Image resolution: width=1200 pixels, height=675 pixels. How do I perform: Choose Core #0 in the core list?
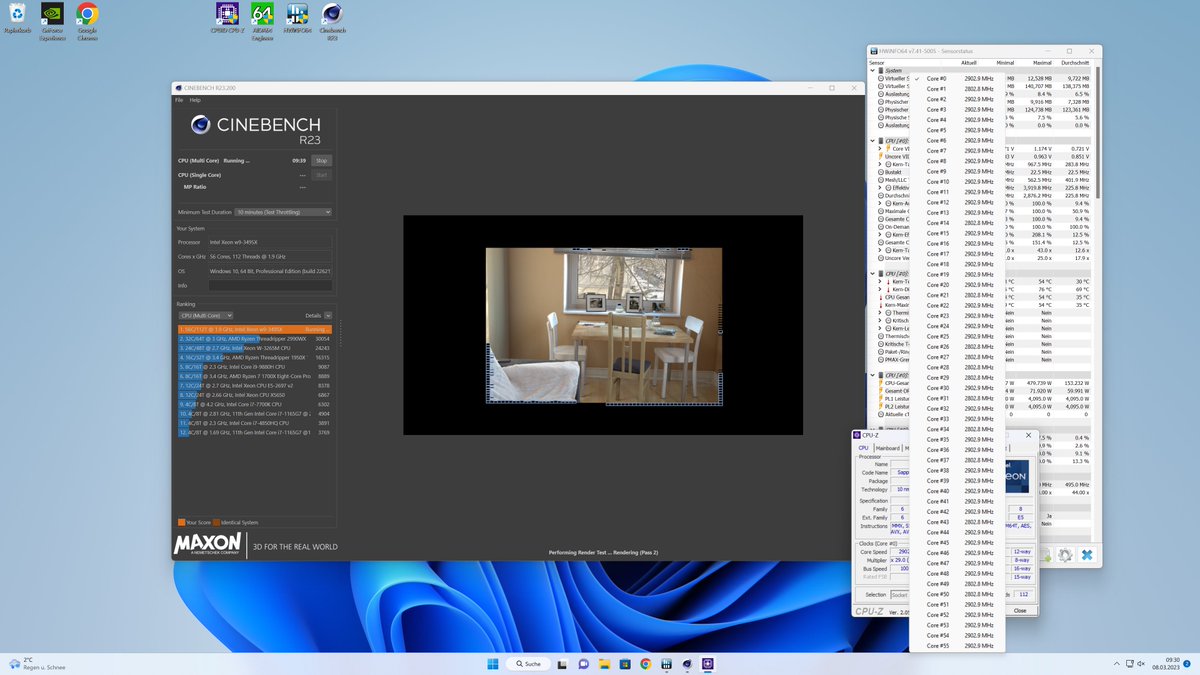point(958,78)
